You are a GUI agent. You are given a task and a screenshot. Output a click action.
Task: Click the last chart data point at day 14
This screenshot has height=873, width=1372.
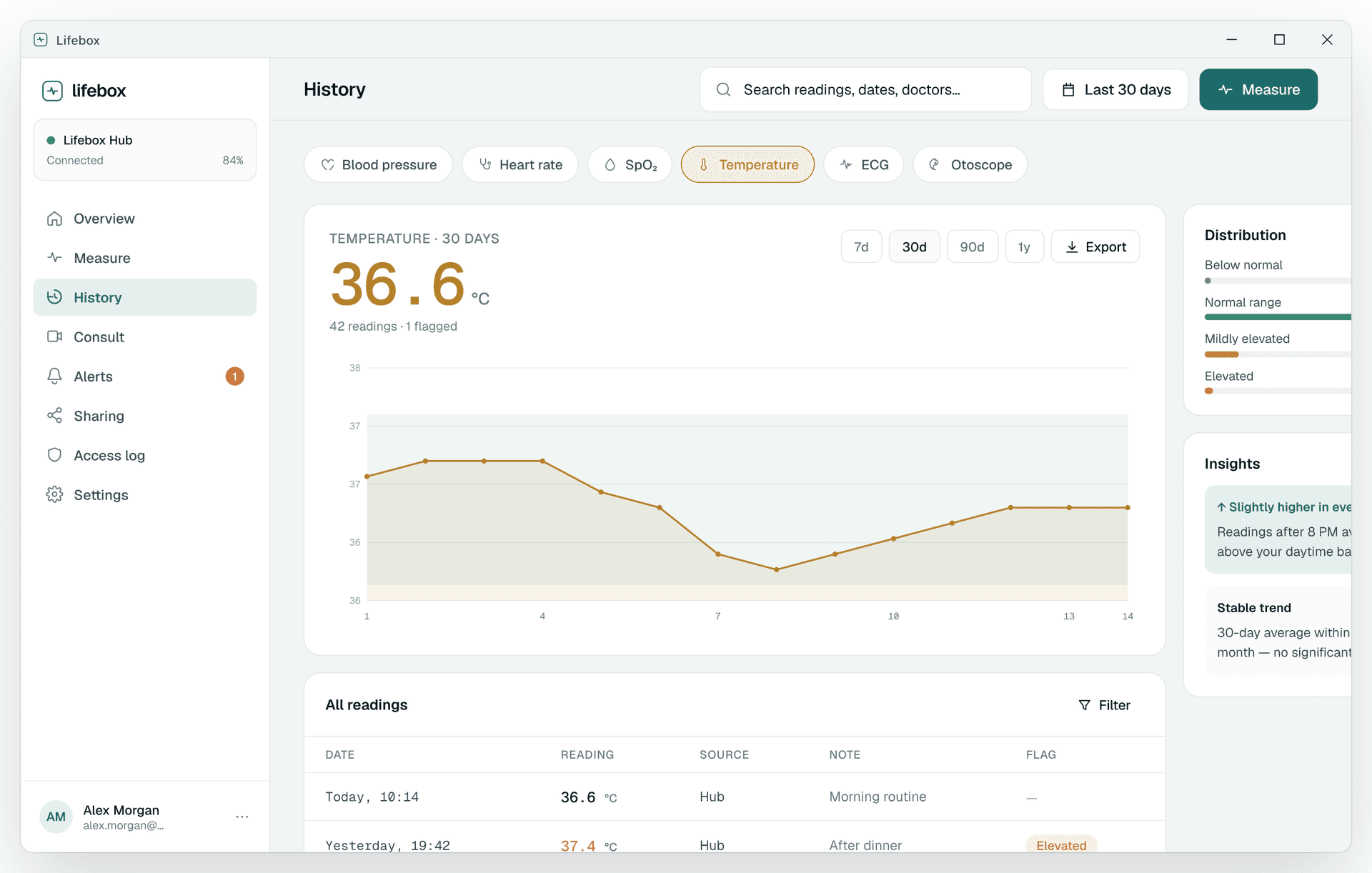1128,508
